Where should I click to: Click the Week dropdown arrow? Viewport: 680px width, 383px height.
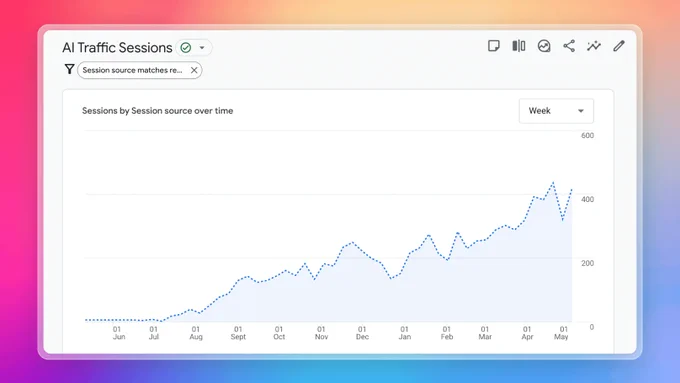[x=581, y=111]
